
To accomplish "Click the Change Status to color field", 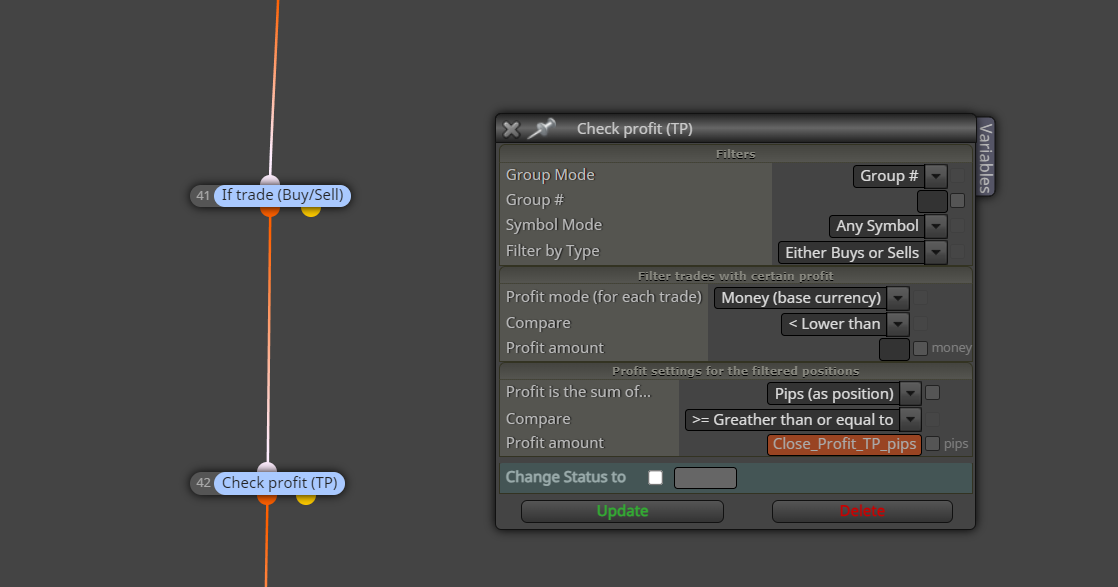I will click(705, 478).
